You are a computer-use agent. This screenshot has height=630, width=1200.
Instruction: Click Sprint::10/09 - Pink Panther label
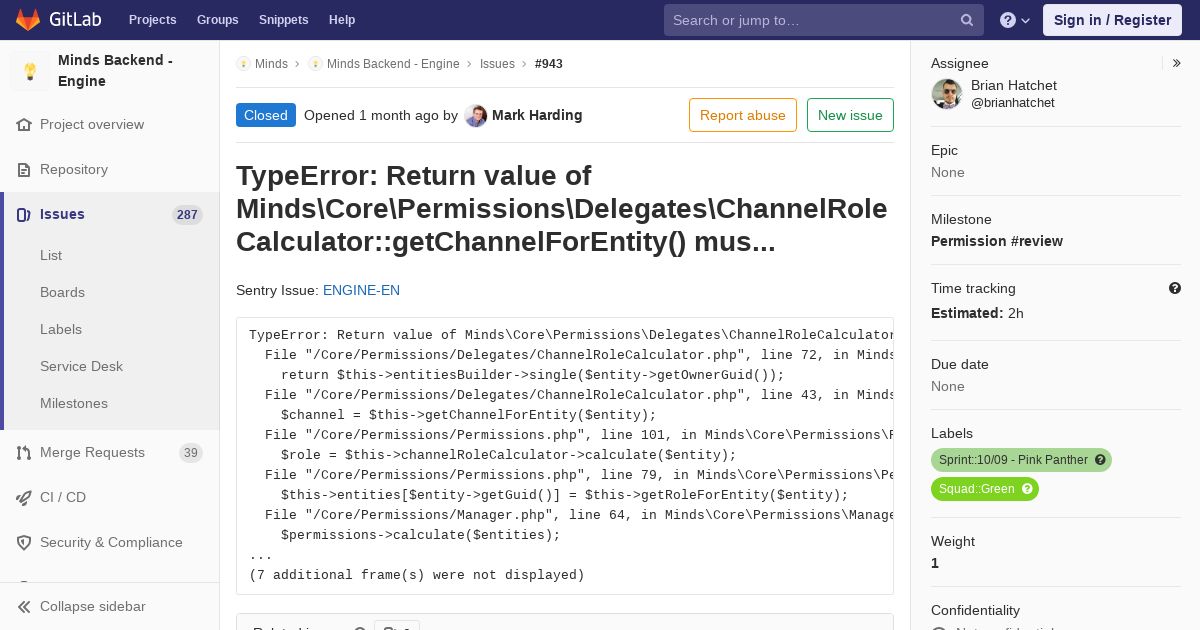(x=1013, y=460)
